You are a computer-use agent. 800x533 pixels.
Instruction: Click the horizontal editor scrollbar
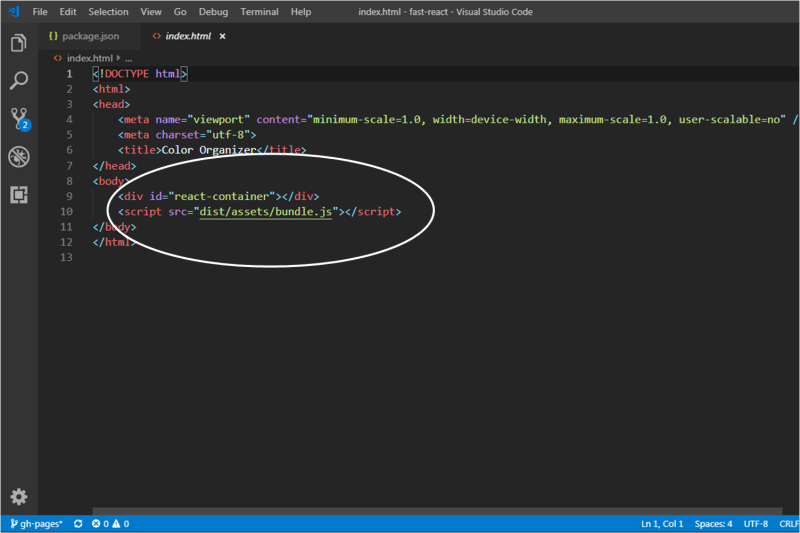pos(437,511)
